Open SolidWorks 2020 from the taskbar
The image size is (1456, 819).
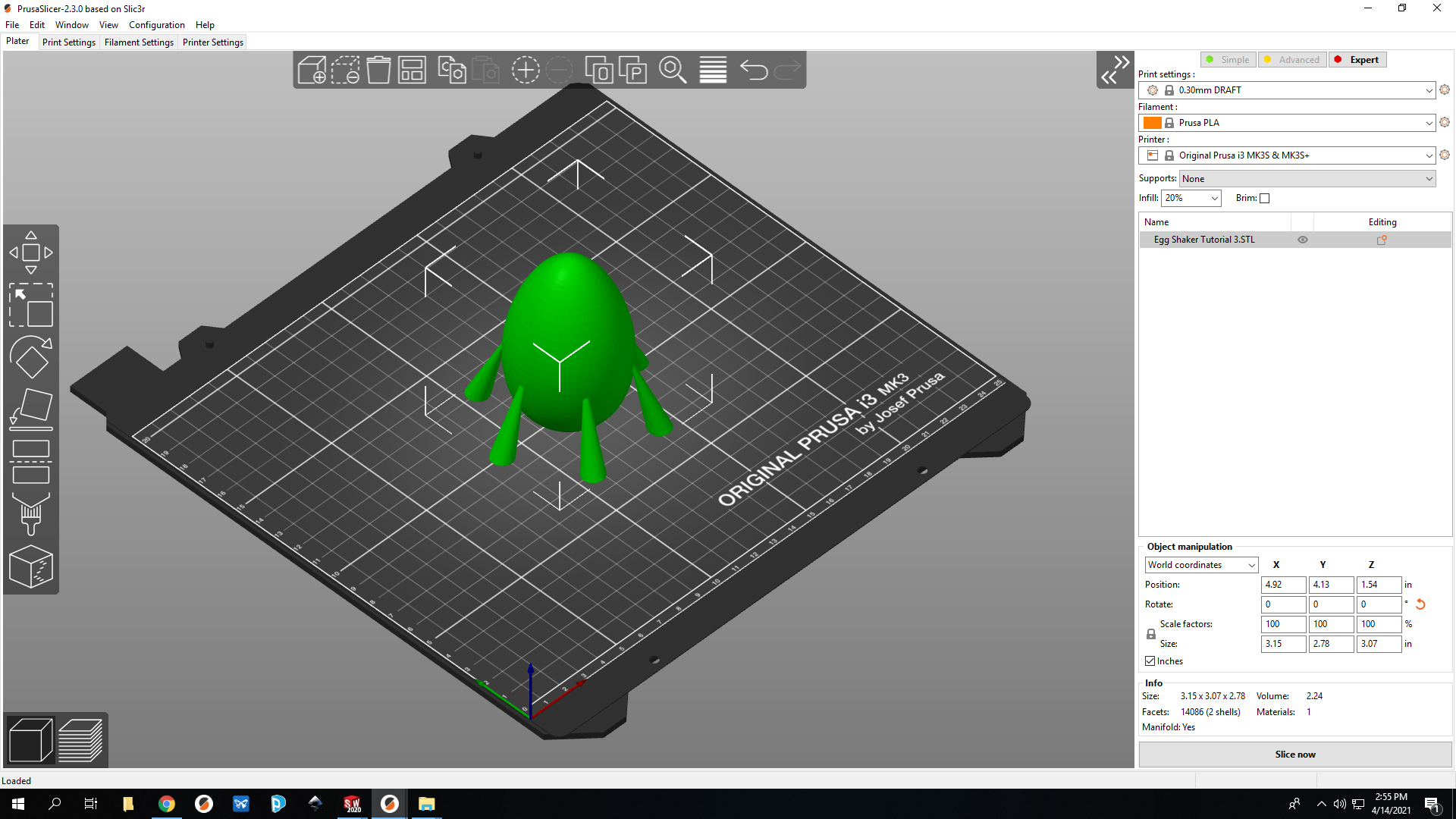(x=353, y=804)
